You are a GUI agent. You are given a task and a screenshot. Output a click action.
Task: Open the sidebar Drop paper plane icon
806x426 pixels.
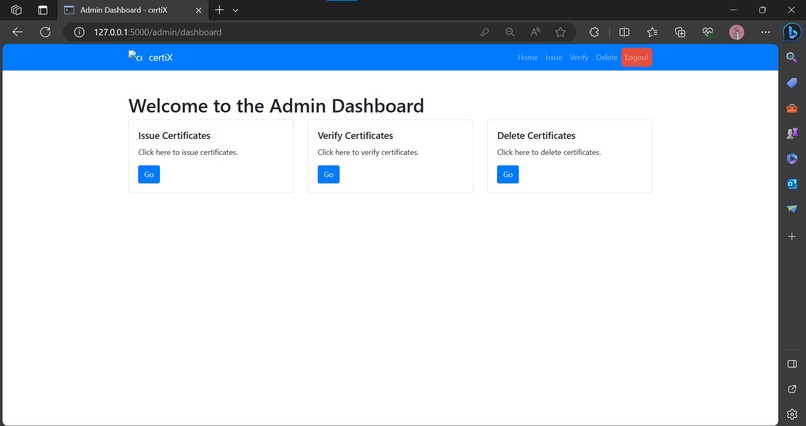point(792,209)
